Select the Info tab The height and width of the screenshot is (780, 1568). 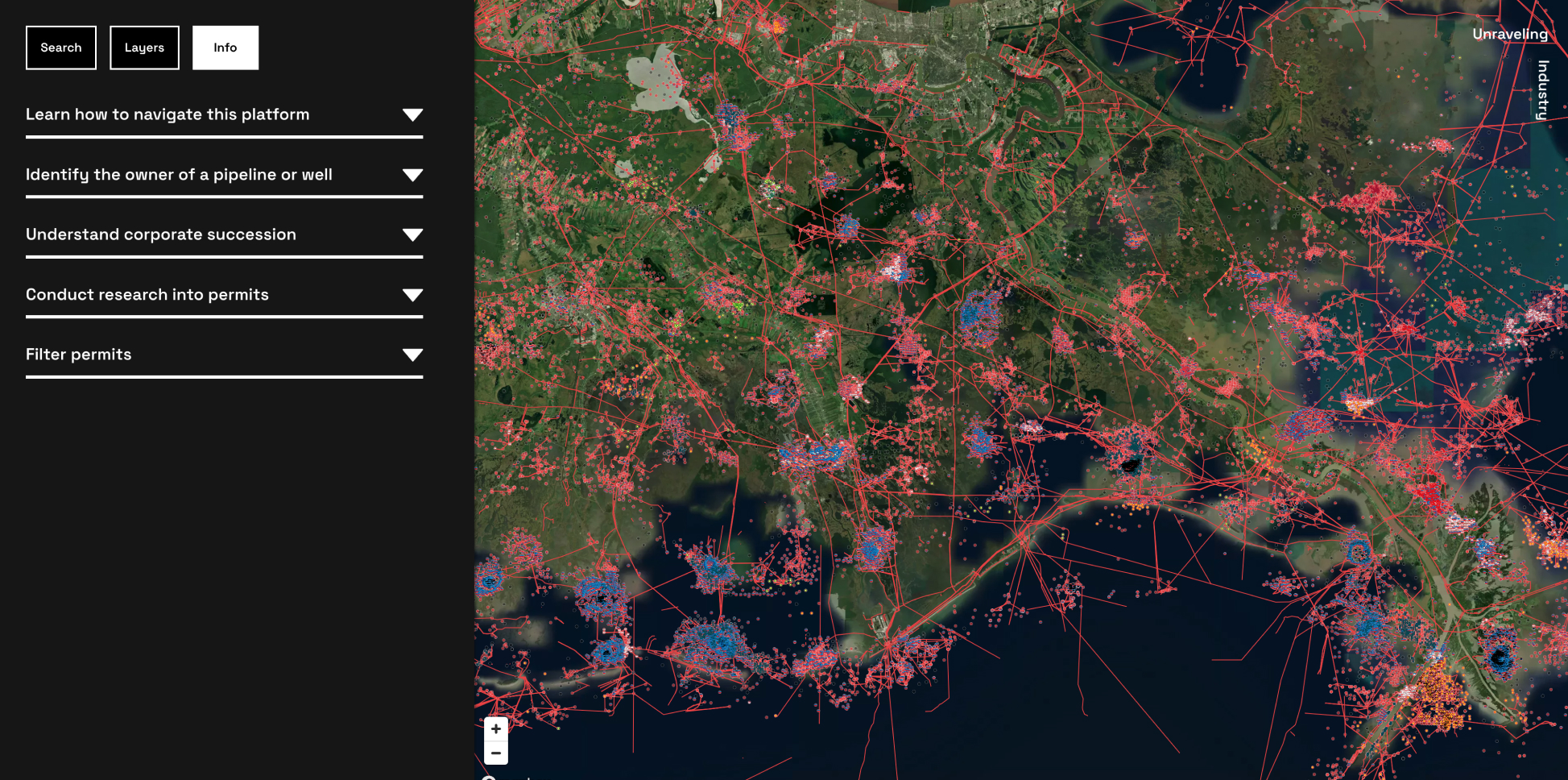point(225,48)
